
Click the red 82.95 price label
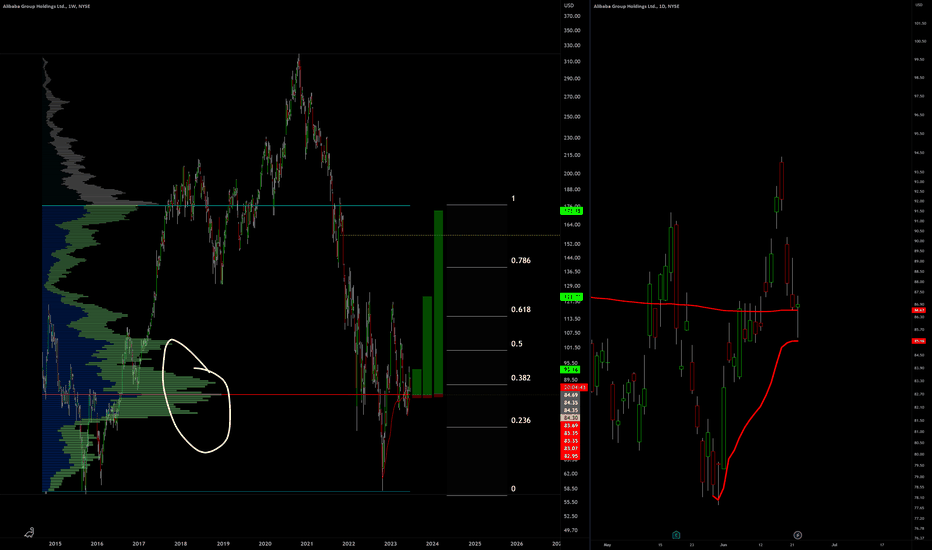[571, 456]
